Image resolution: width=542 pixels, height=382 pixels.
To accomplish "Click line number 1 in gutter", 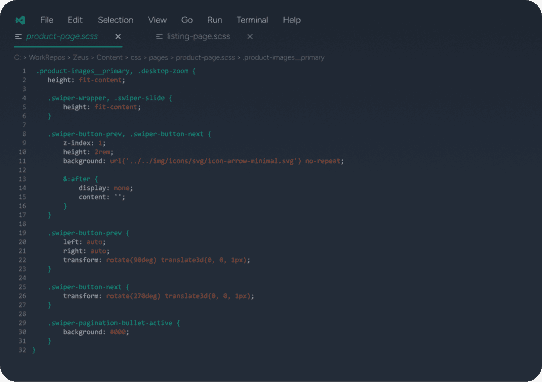I will 24,71.
